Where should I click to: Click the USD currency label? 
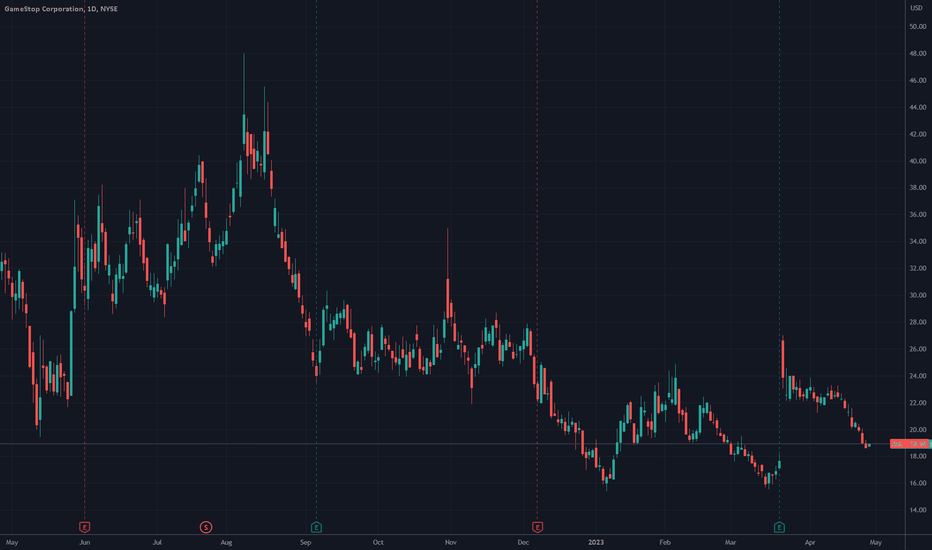coord(916,8)
